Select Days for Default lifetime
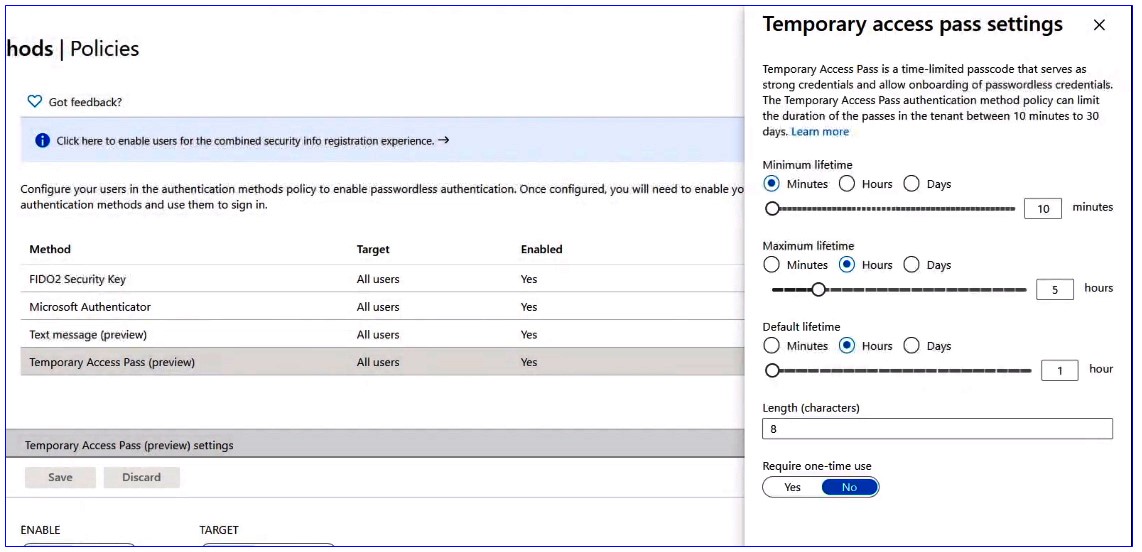Image resolution: width=1142 pixels, height=552 pixels. [911, 346]
